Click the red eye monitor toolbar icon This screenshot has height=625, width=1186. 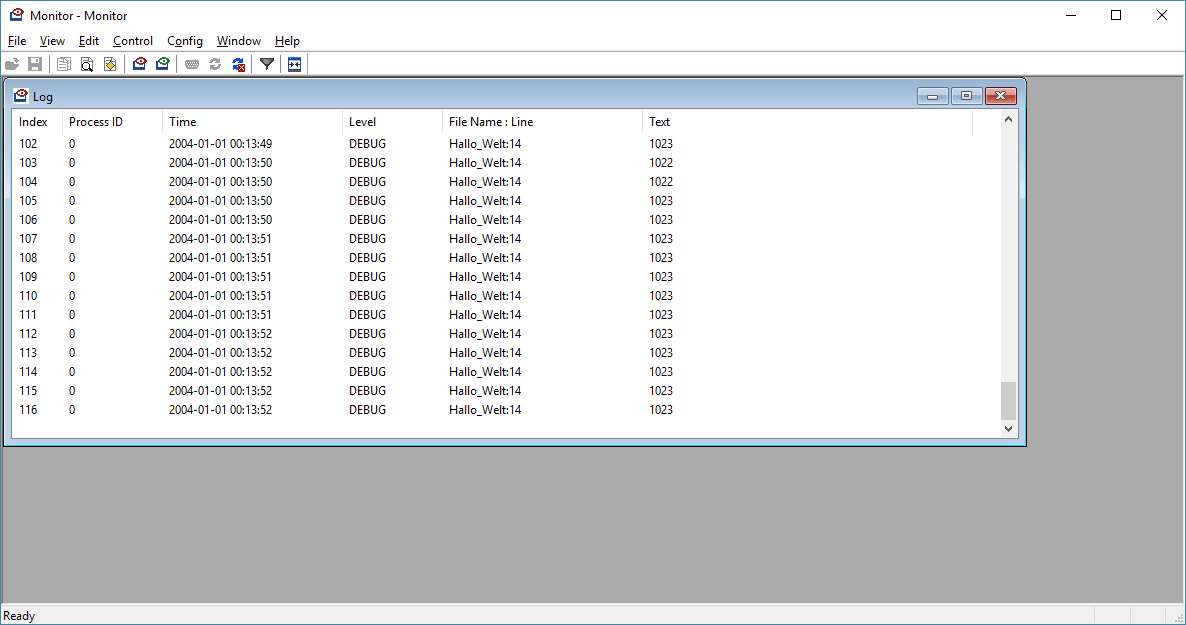(x=139, y=64)
